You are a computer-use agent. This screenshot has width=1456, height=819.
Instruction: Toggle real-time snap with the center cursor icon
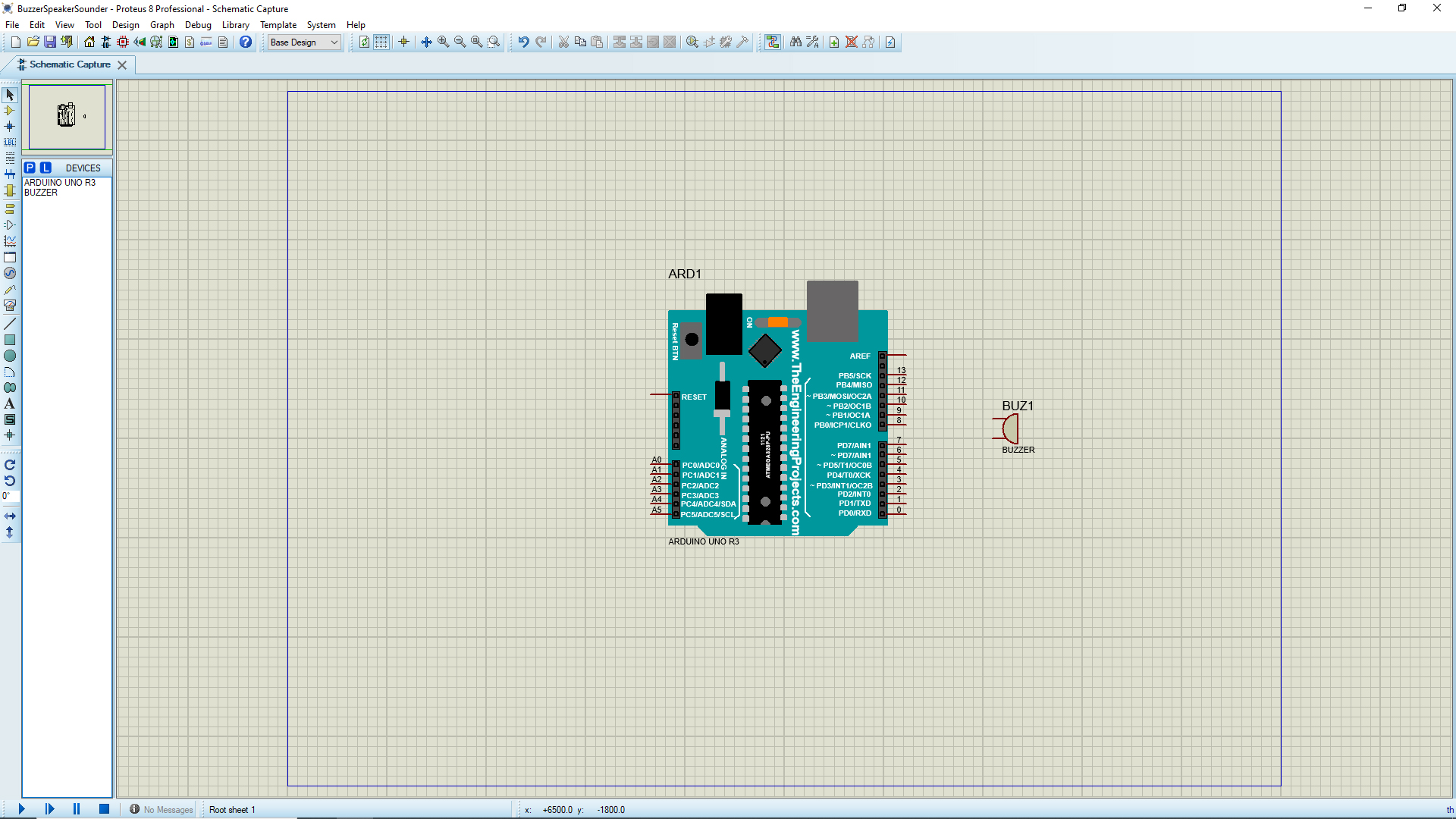pos(404,42)
